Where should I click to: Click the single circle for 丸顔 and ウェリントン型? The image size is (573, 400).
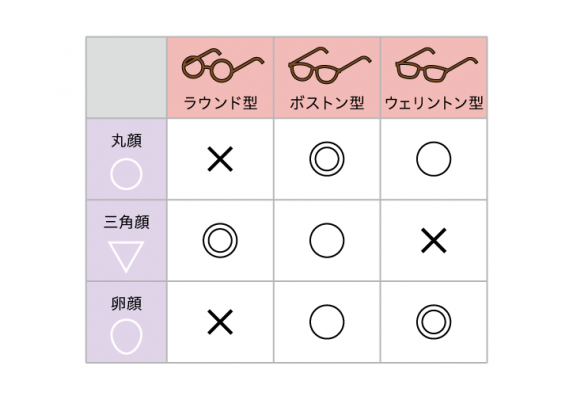click(433, 159)
